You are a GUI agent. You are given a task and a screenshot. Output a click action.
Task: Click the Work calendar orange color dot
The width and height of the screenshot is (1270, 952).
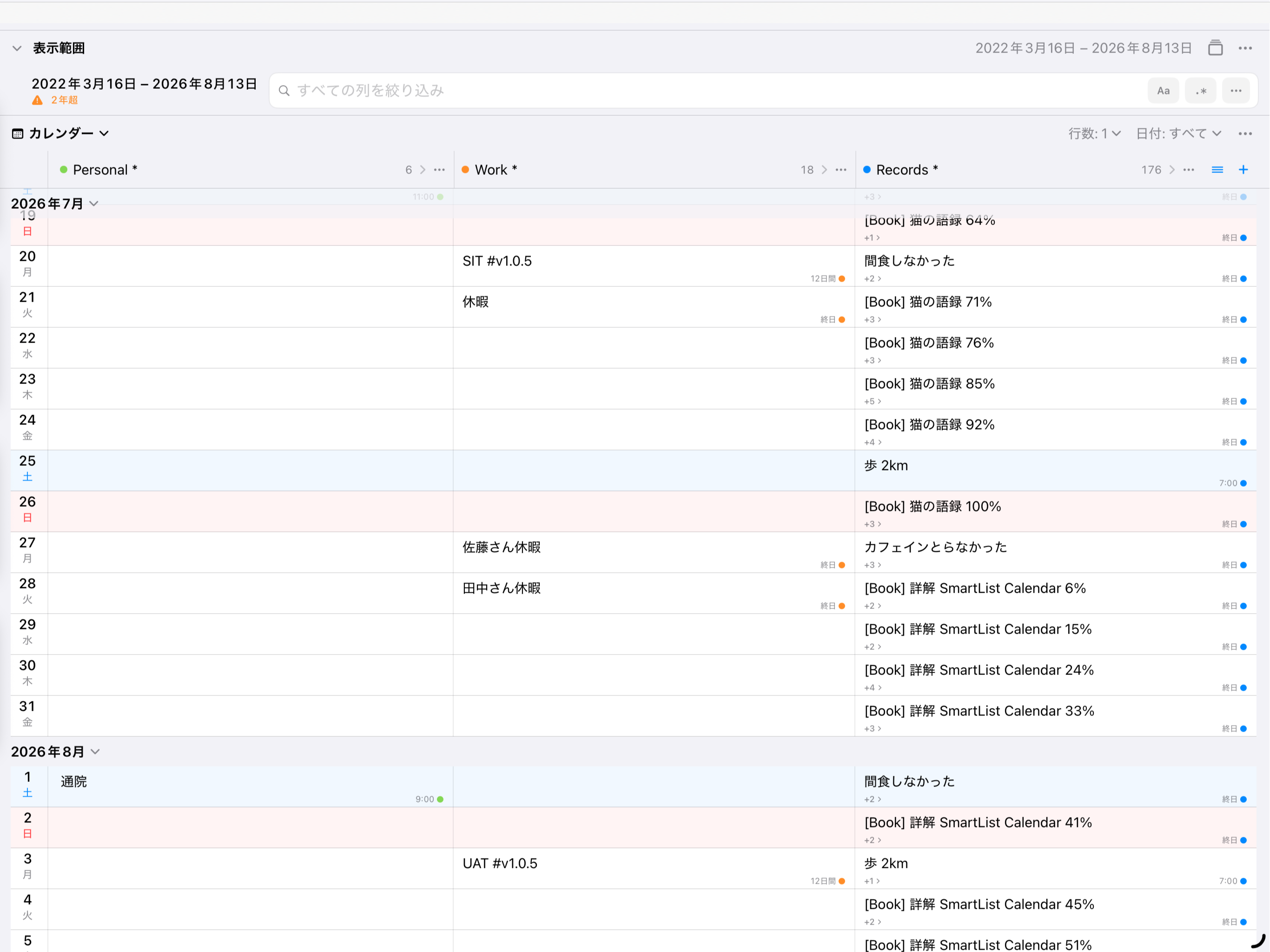[x=466, y=170]
